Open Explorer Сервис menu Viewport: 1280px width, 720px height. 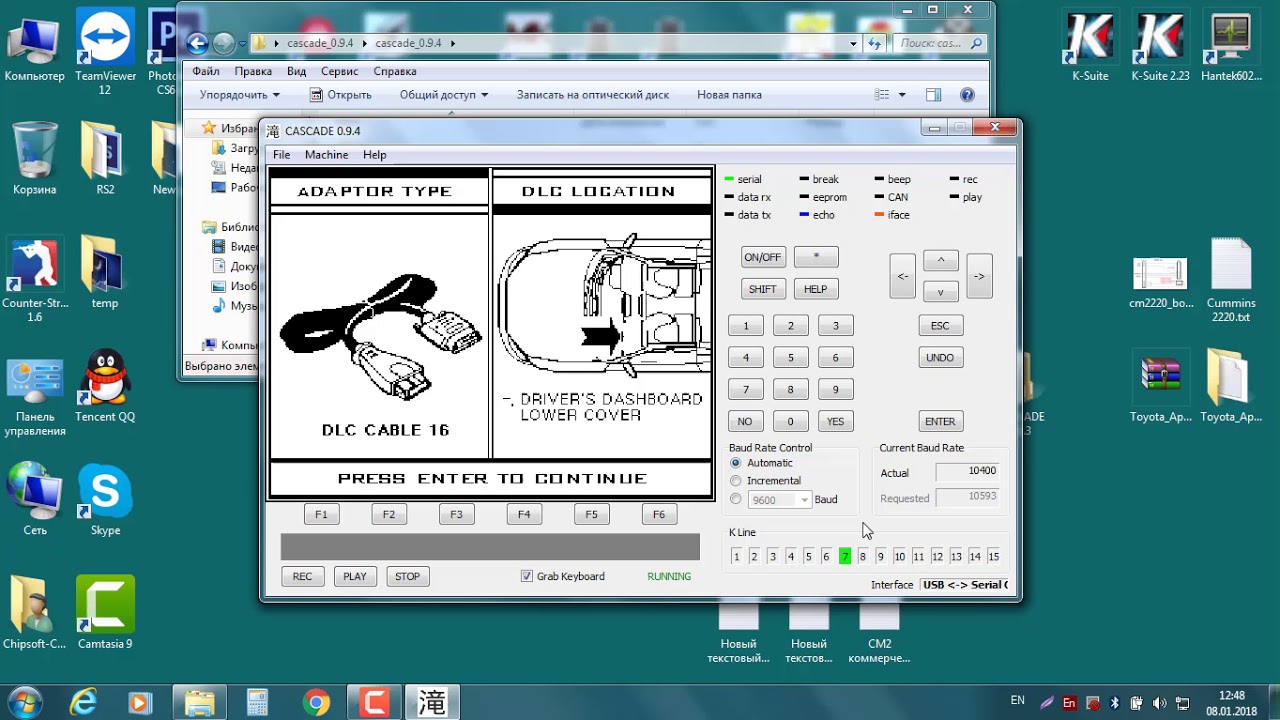340,72
